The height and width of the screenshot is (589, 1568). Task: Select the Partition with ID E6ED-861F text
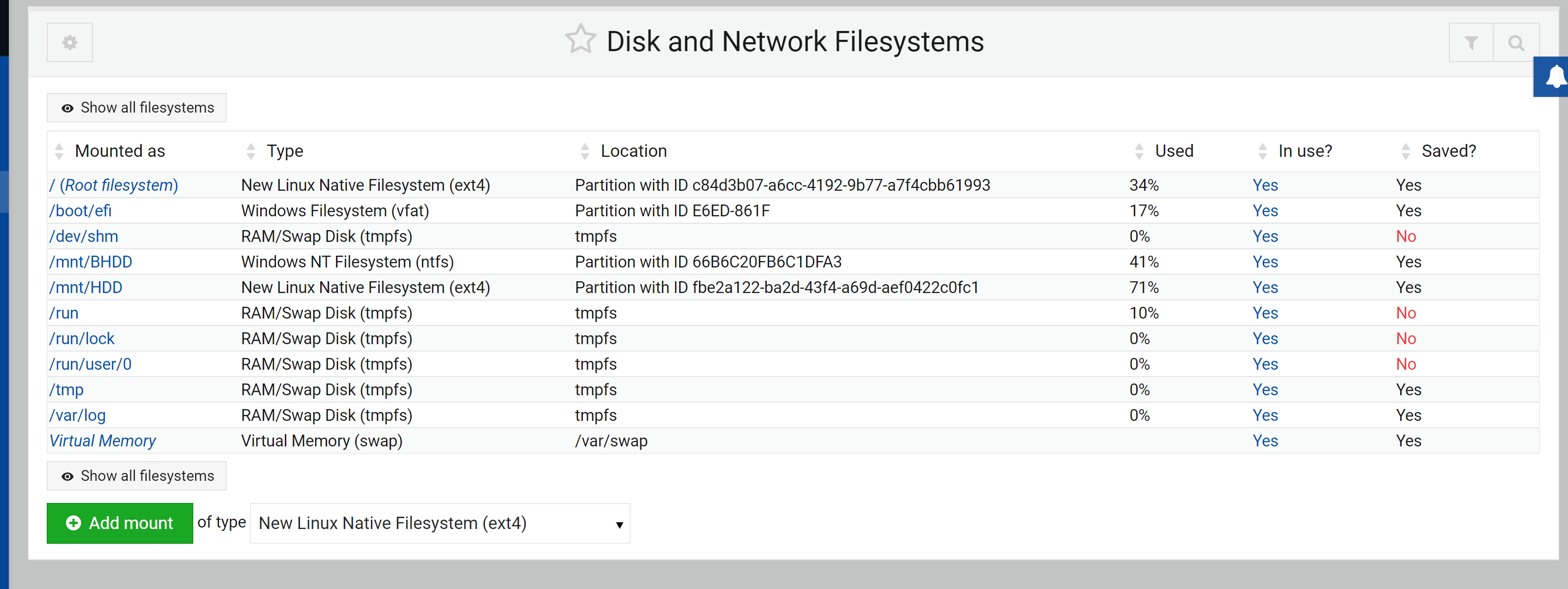tap(672, 210)
